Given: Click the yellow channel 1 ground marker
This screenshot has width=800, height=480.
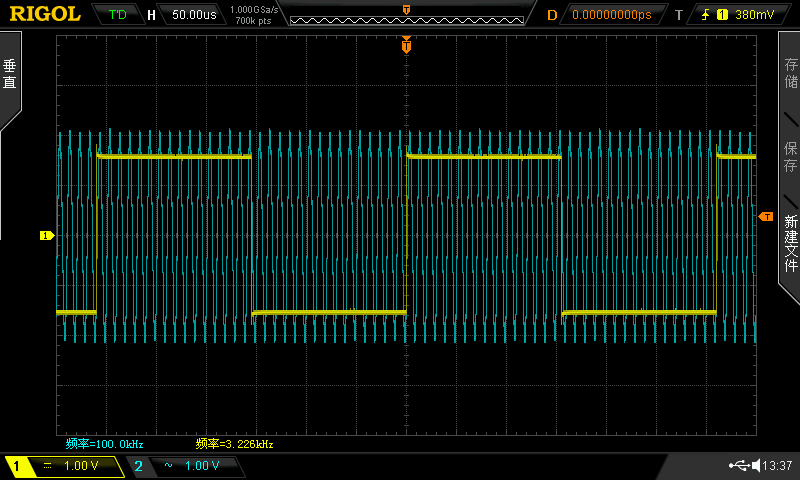Looking at the screenshot, I should pyautogui.click(x=46, y=235).
